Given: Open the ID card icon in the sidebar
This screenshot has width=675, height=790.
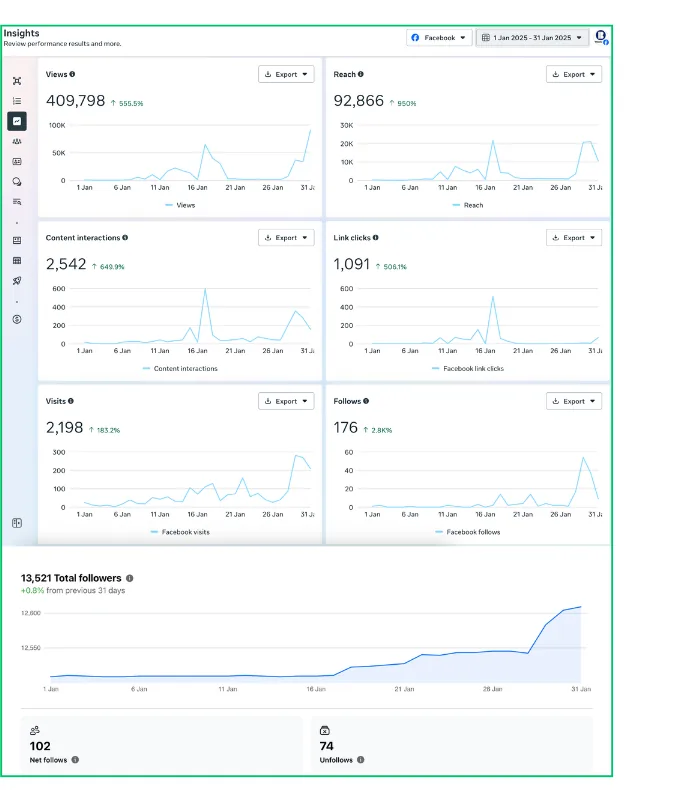Looking at the screenshot, I should click(17, 162).
